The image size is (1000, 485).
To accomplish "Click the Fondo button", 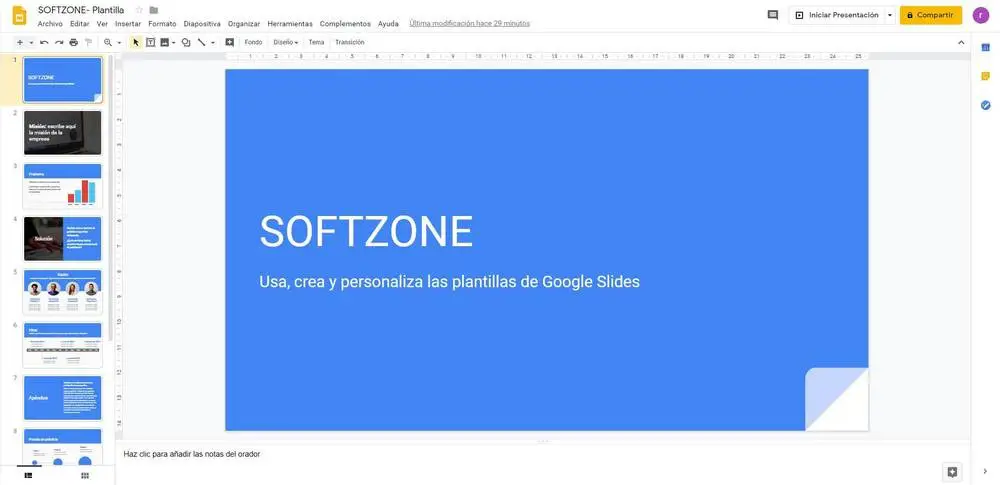I will (x=253, y=42).
